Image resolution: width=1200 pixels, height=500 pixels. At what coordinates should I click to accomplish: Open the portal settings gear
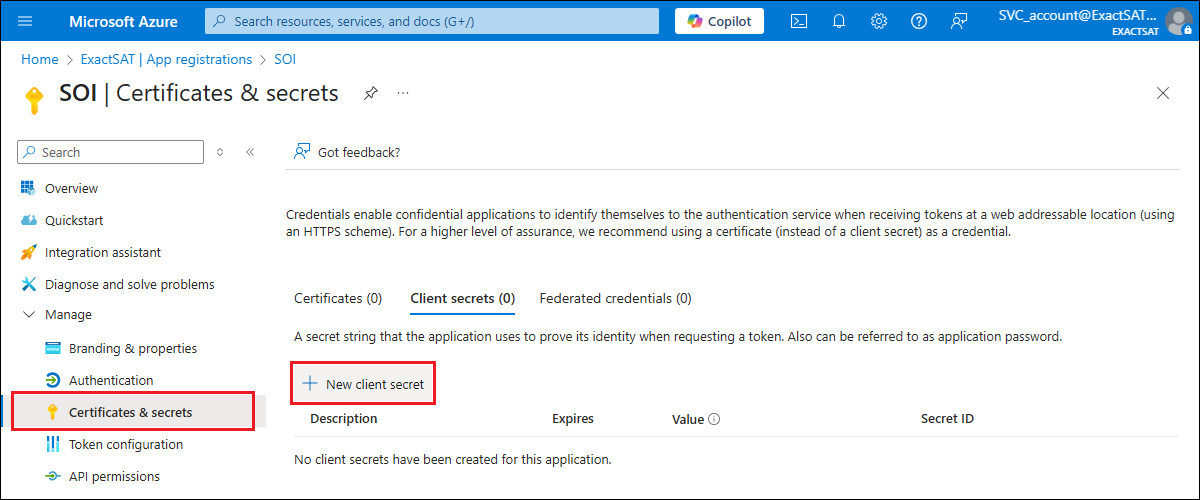[x=879, y=21]
